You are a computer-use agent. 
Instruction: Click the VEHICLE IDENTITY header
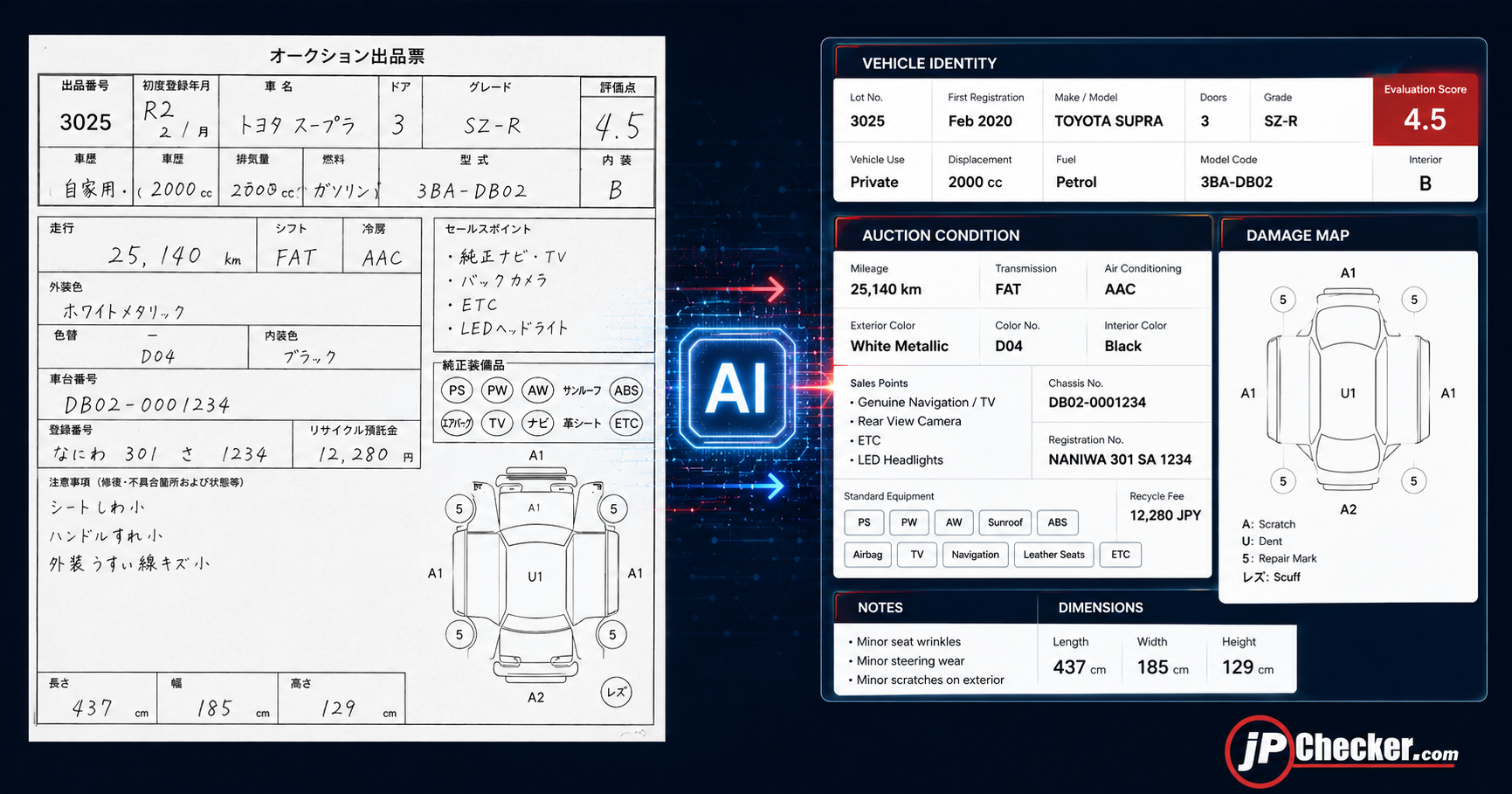(x=929, y=64)
